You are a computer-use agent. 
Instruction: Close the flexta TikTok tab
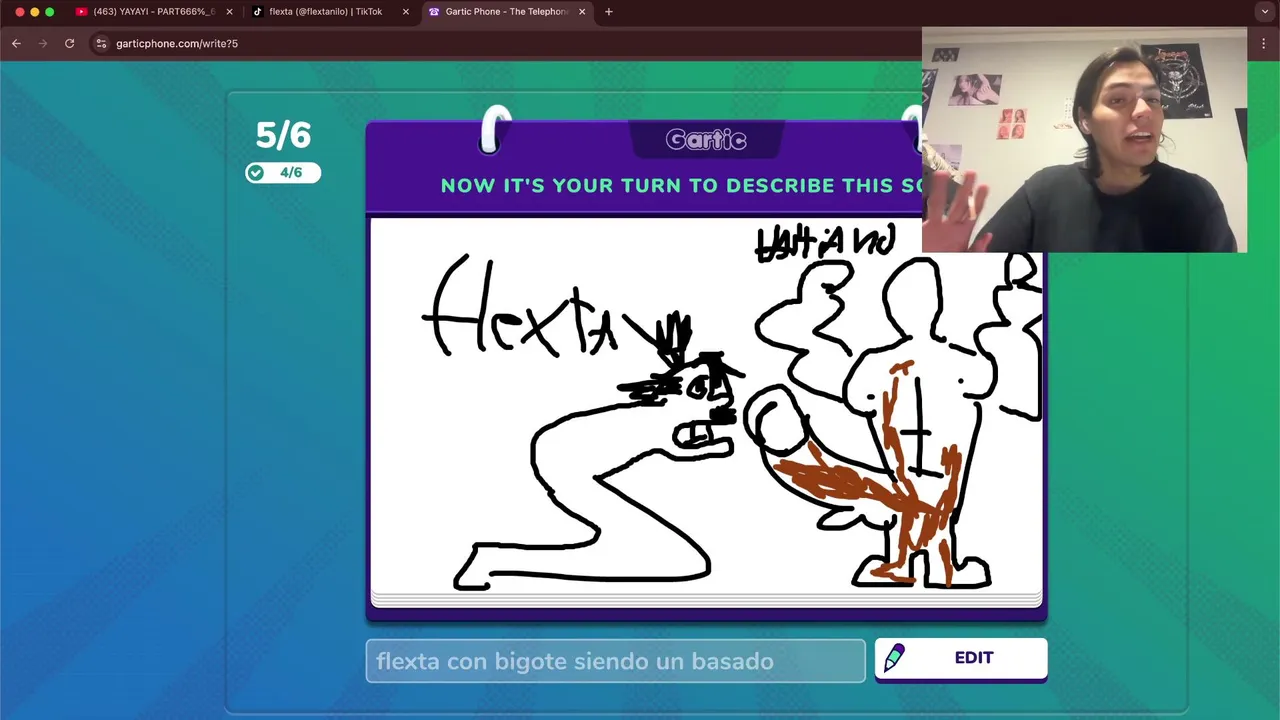point(406,12)
